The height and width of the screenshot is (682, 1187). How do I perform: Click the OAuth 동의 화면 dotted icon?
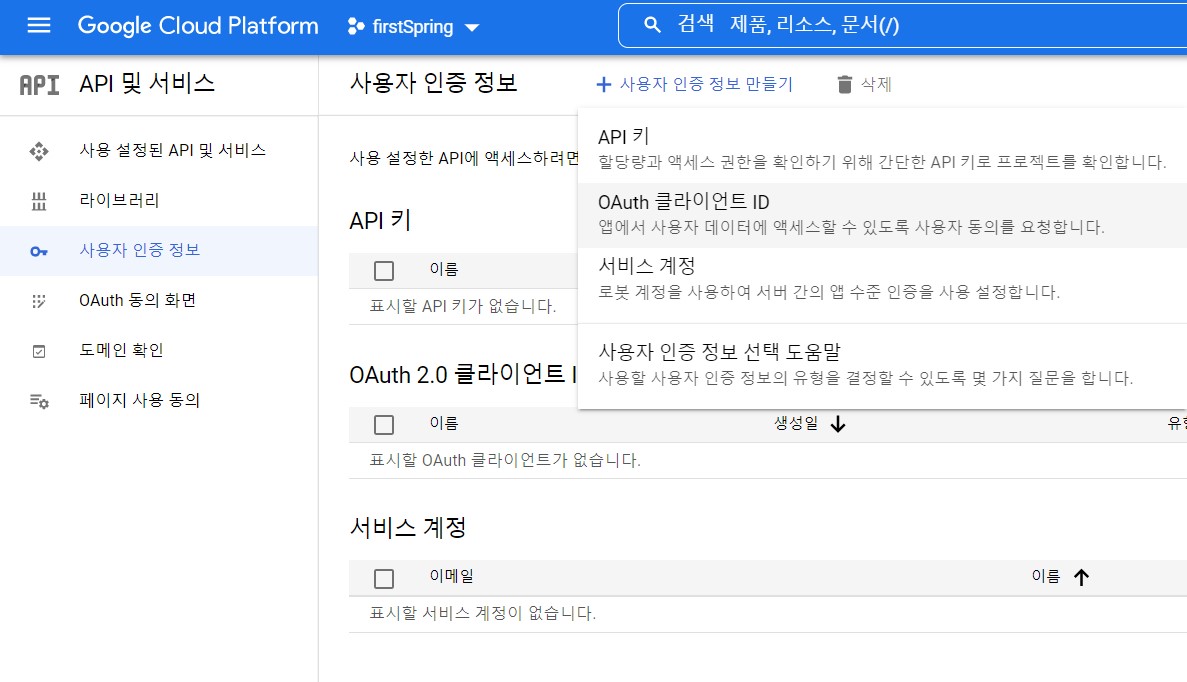(x=39, y=301)
